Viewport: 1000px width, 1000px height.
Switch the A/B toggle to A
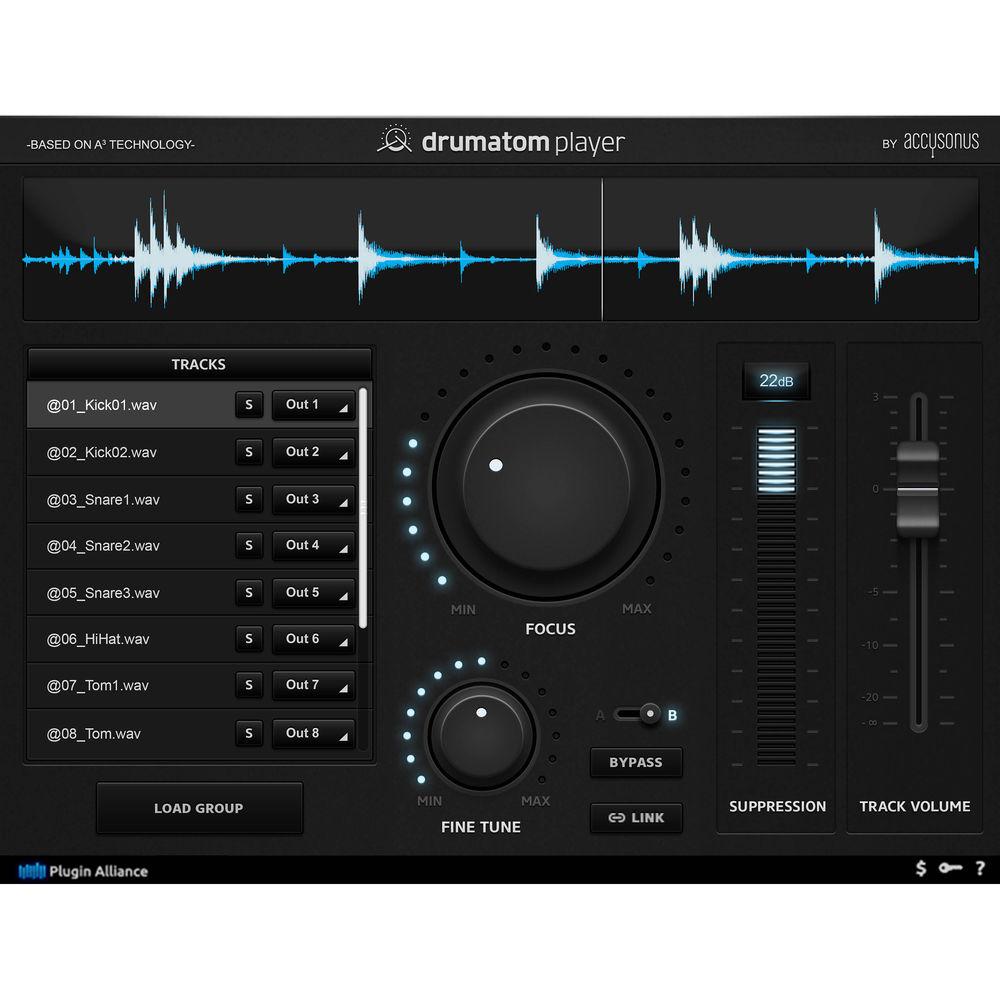pyautogui.click(x=604, y=715)
